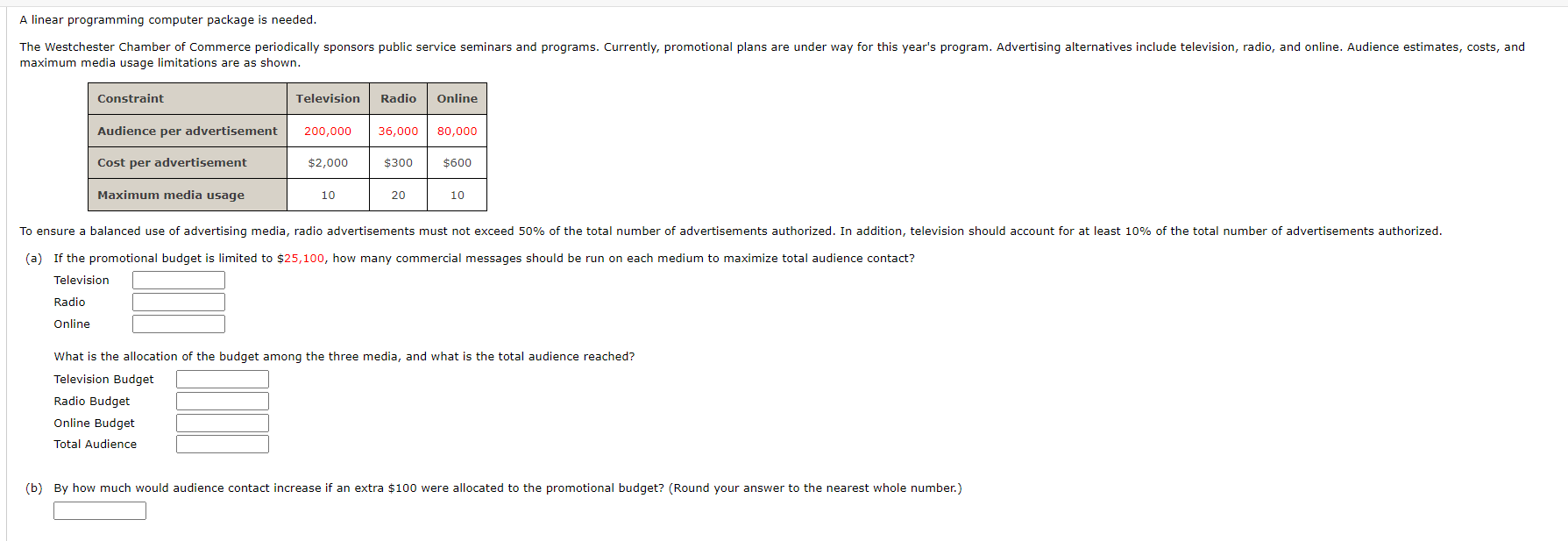This screenshot has height=541, width=1568.
Task: Click the Online commercial count input field
Action: (x=179, y=324)
